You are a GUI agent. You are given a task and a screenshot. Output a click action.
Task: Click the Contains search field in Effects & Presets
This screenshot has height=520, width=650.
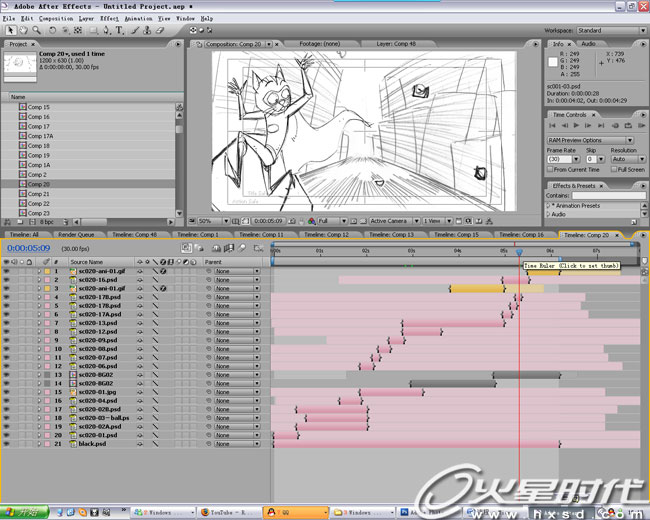(609, 195)
